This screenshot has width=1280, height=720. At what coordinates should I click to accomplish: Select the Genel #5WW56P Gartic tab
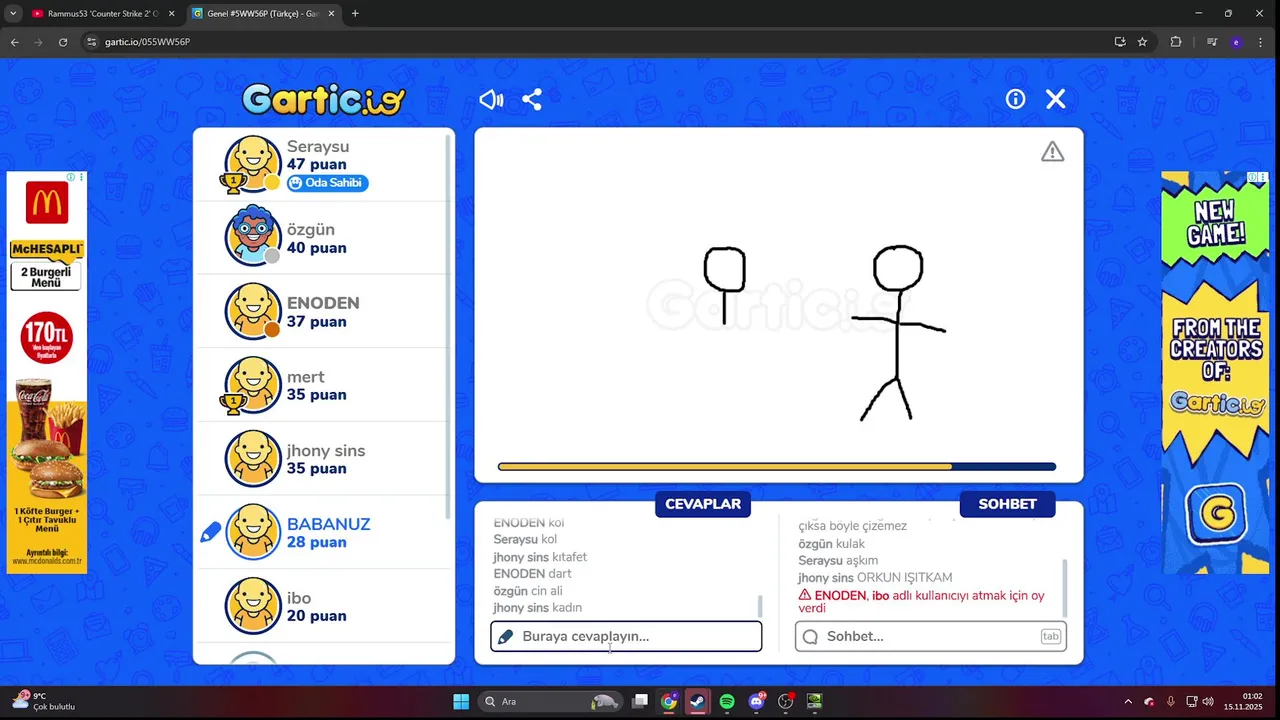point(263,13)
